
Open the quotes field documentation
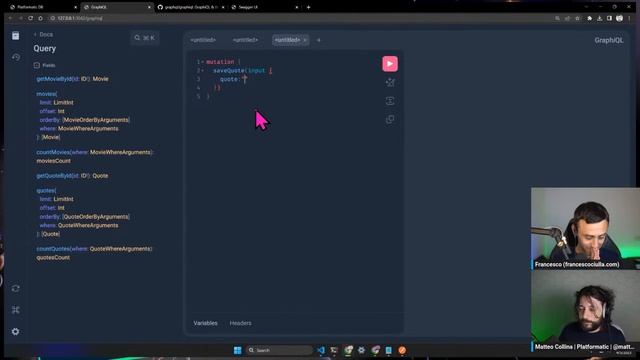point(45,191)
